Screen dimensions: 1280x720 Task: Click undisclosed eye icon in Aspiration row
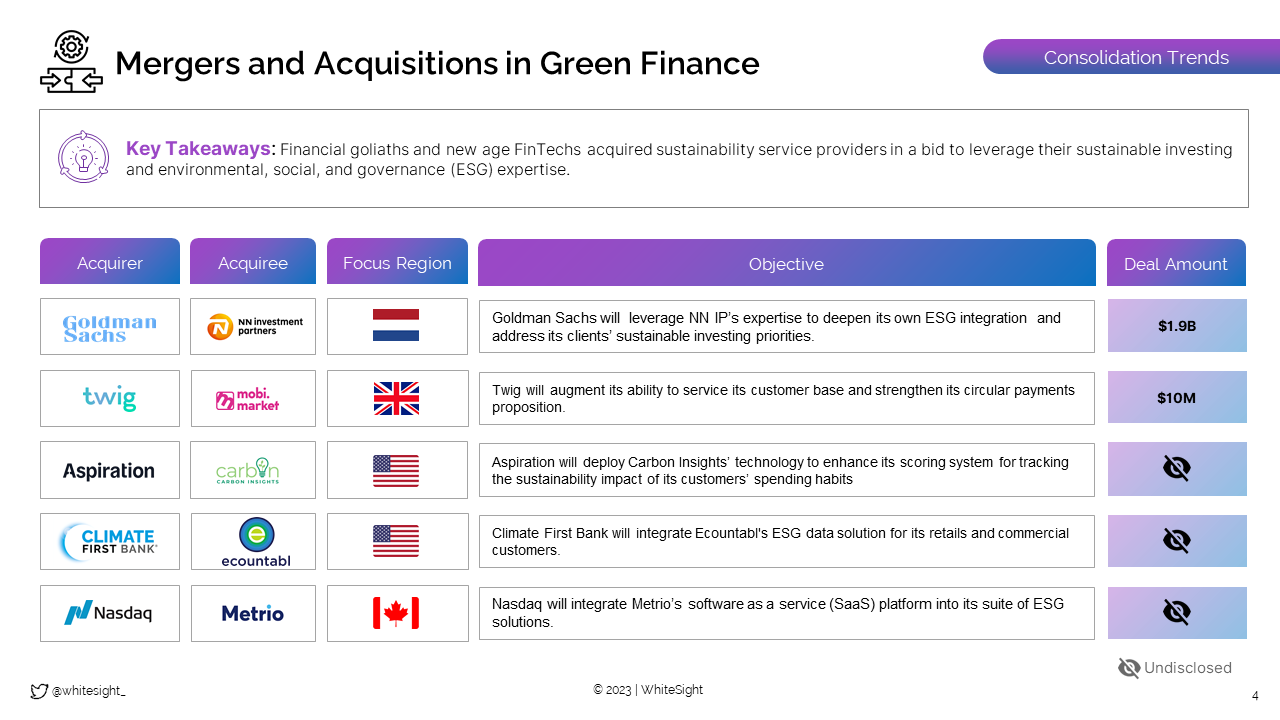pyautogui.click(x=1176, y=468)
